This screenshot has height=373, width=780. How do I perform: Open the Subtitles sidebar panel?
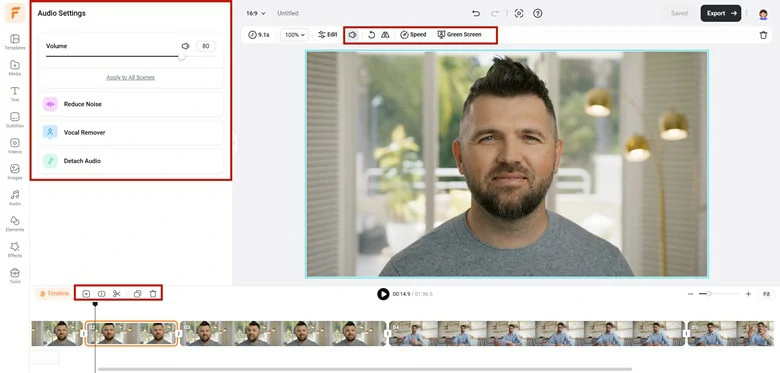click(x=15, y=120)
